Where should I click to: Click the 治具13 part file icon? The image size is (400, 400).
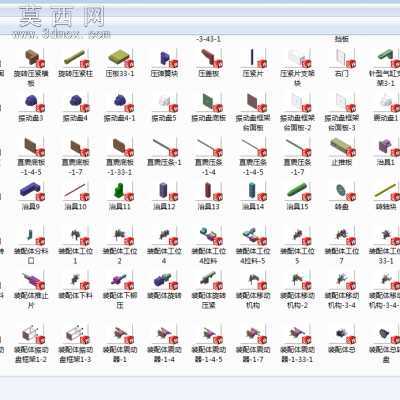click(x=209, y=191)
